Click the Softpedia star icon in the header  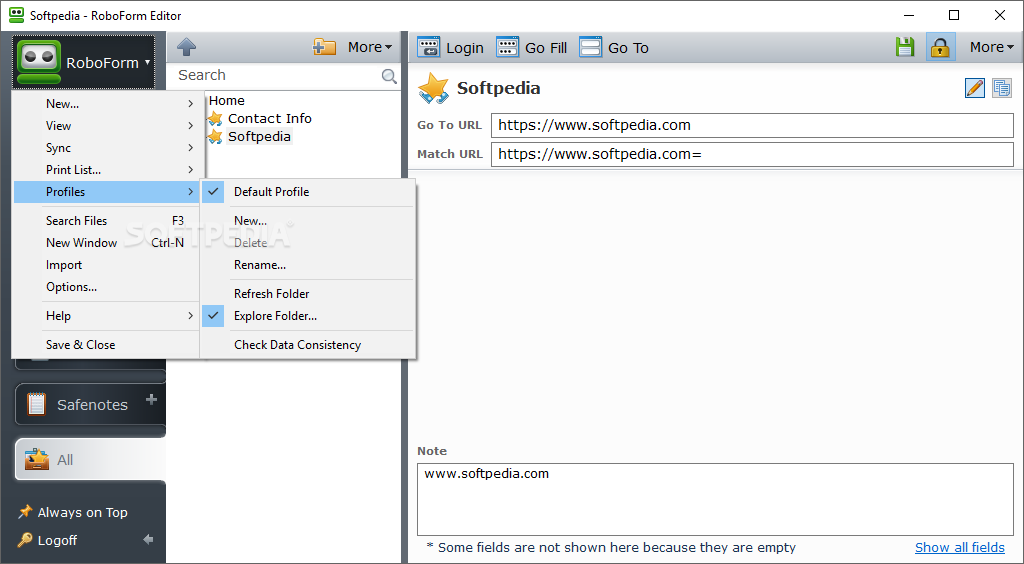tap(434, 88)
